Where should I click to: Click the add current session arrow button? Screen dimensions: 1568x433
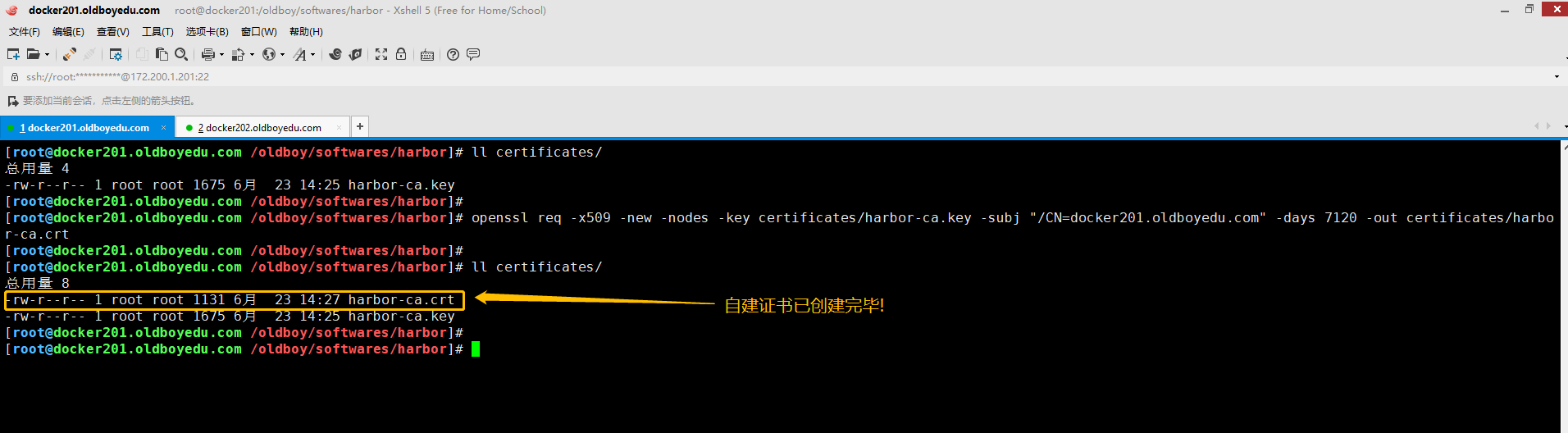[x=12, y=101]
